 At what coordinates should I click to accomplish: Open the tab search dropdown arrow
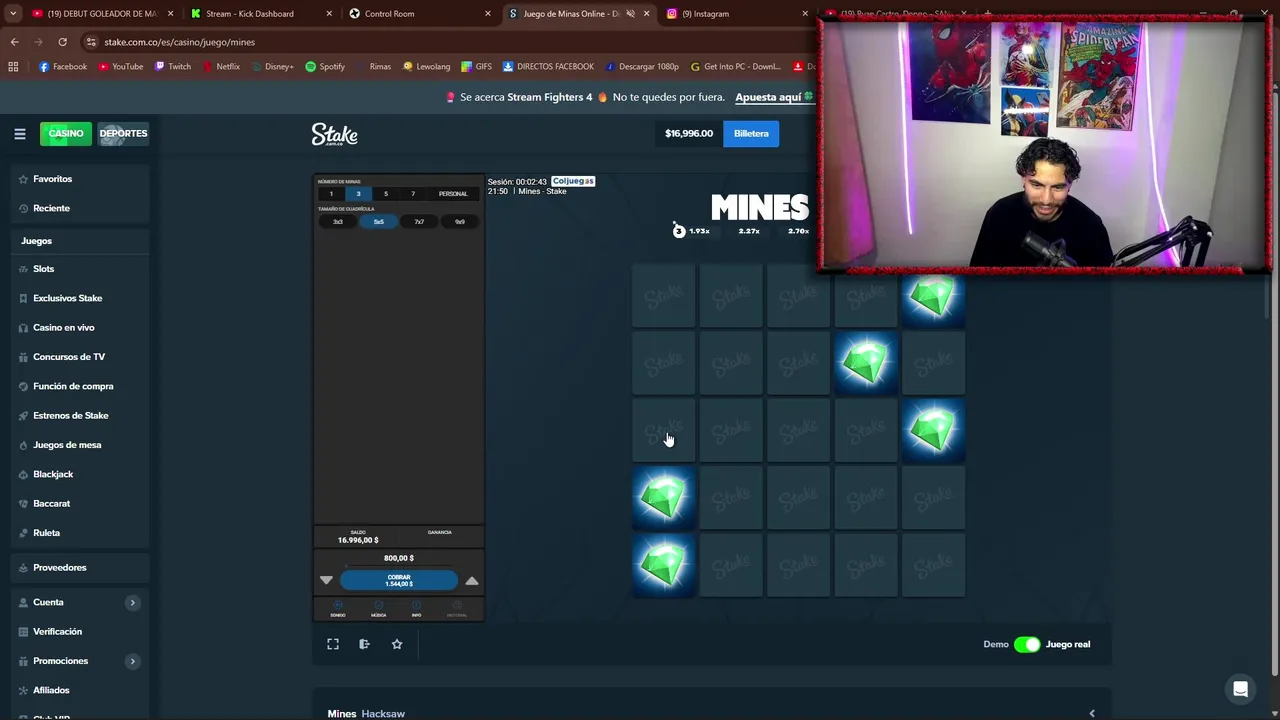point(13,14)
